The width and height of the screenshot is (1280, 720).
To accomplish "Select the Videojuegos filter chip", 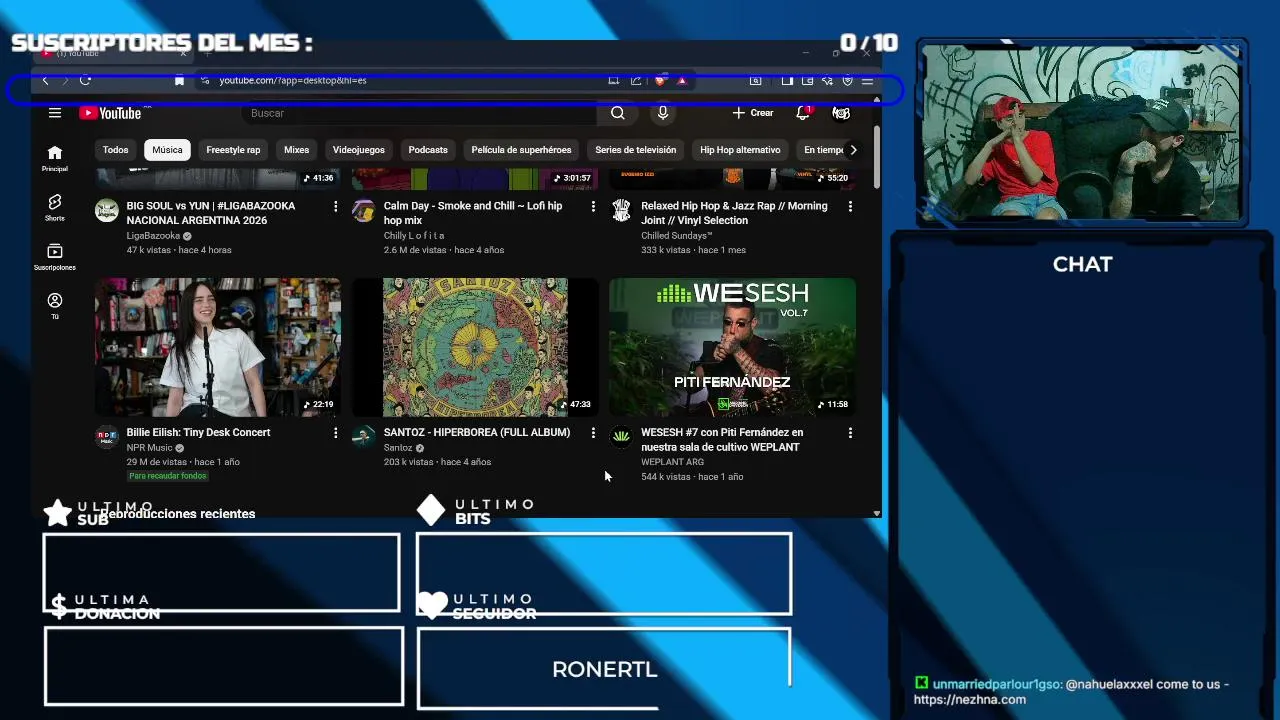I will click(358, 150).
